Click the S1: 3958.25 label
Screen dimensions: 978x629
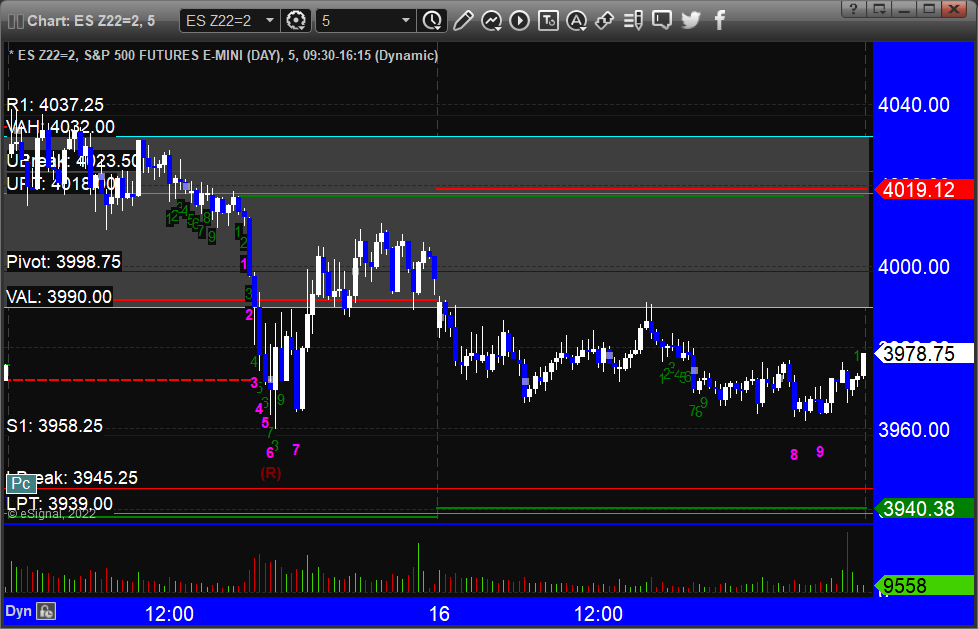pyautogui.click(x=54, y=426)
